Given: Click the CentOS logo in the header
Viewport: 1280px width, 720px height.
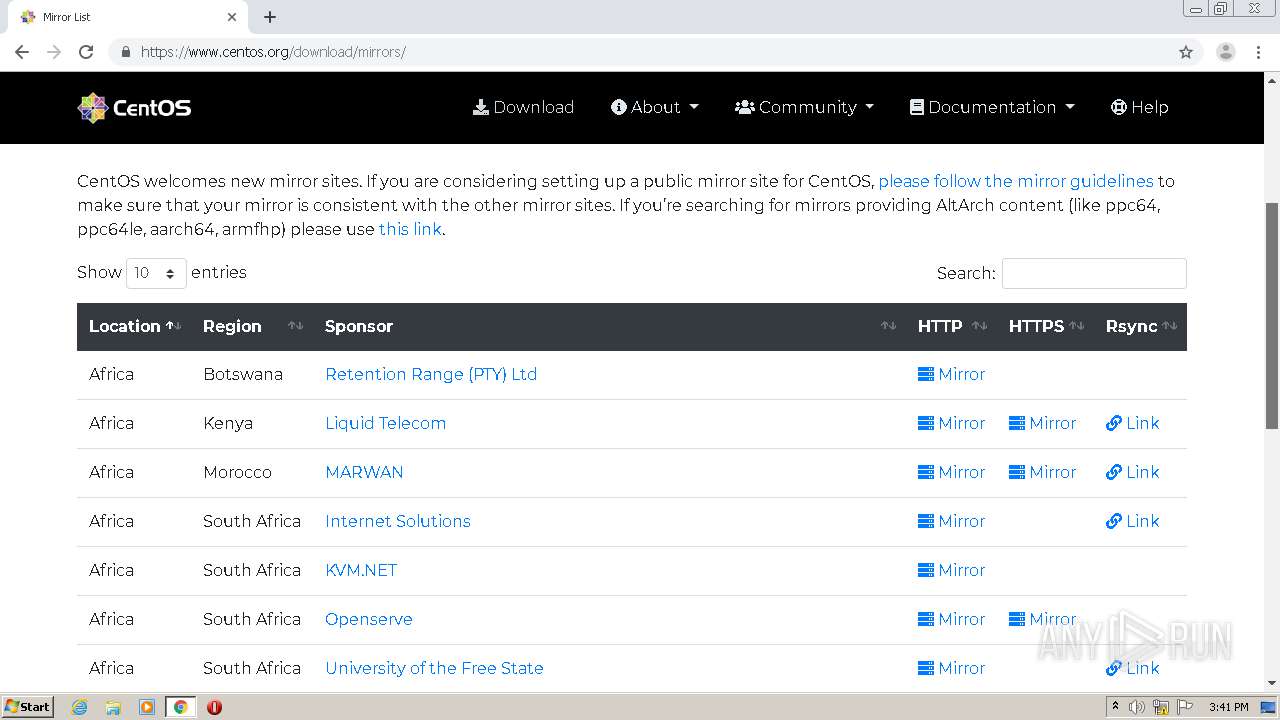Looking at the screenshot, I should [134, 107].
